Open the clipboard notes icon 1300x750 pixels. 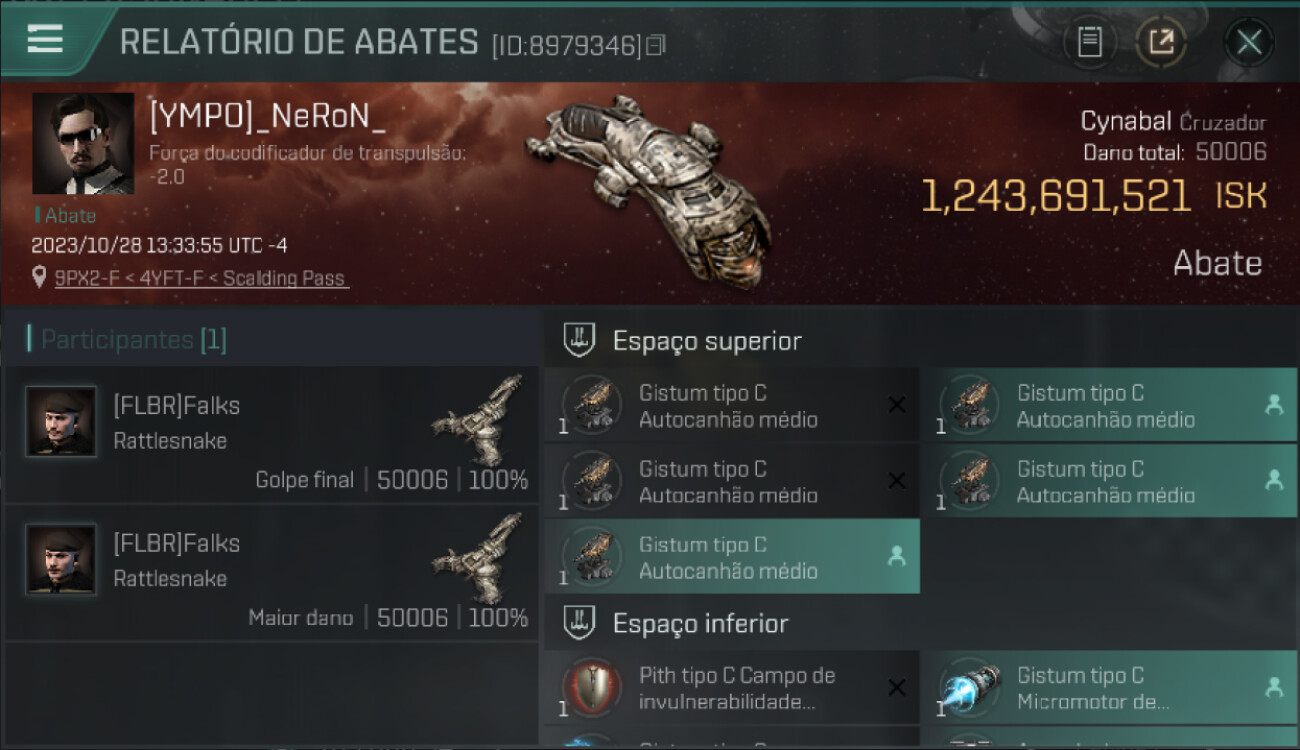click(1090, 42)
